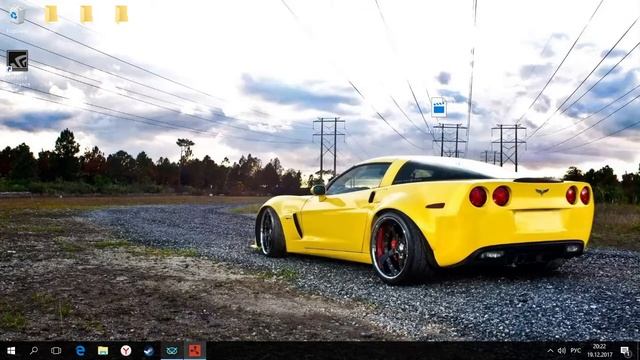
Task: Open taskbar search magnifier
Action: point(34,351)
